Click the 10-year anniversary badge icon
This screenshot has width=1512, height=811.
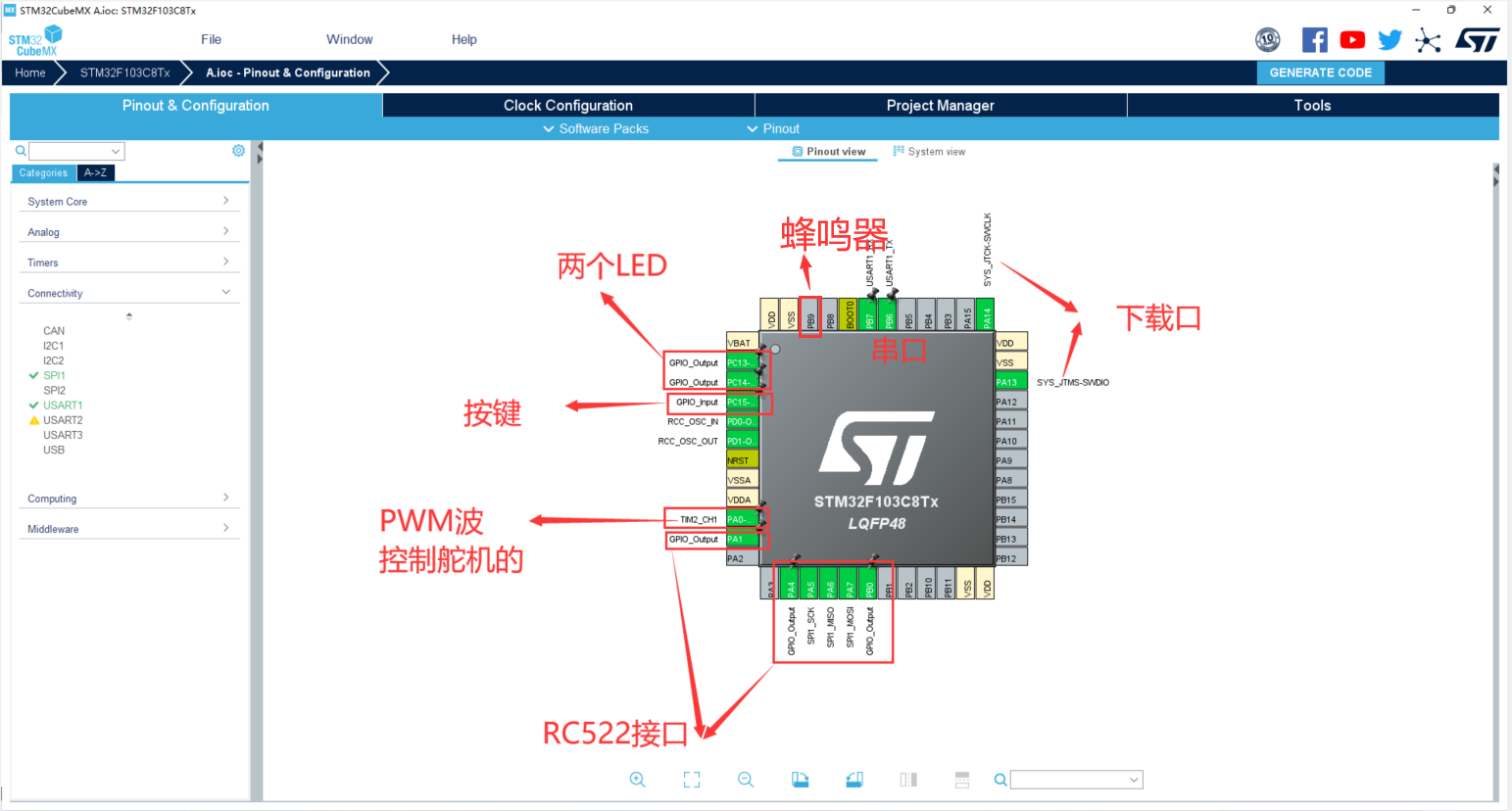tap(1268, 40)
